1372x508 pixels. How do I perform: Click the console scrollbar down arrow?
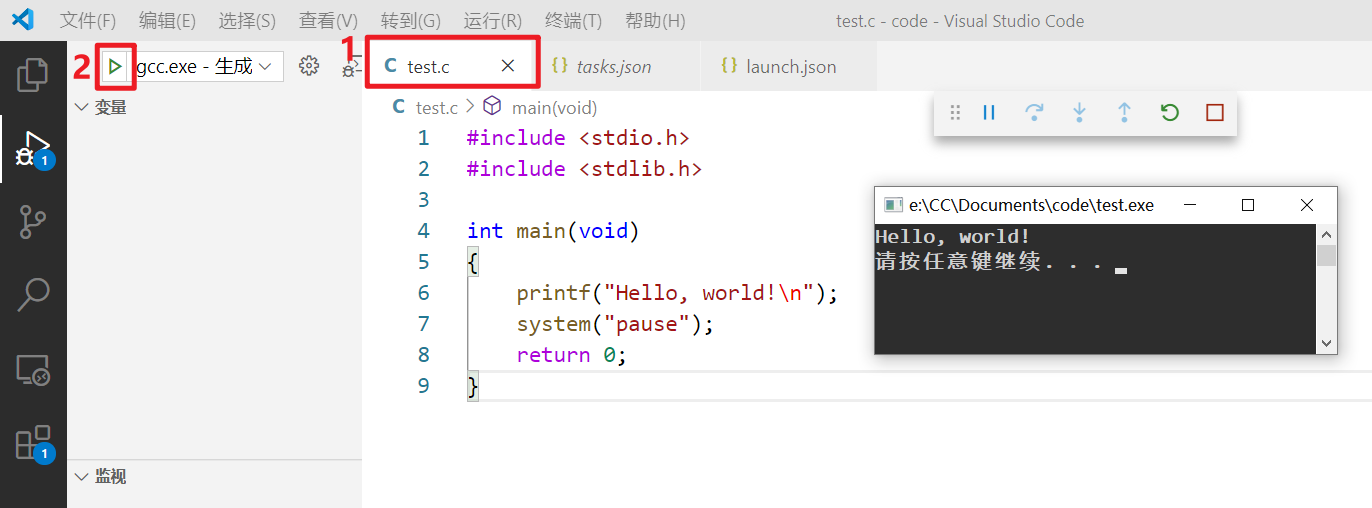pos(1327,343)
